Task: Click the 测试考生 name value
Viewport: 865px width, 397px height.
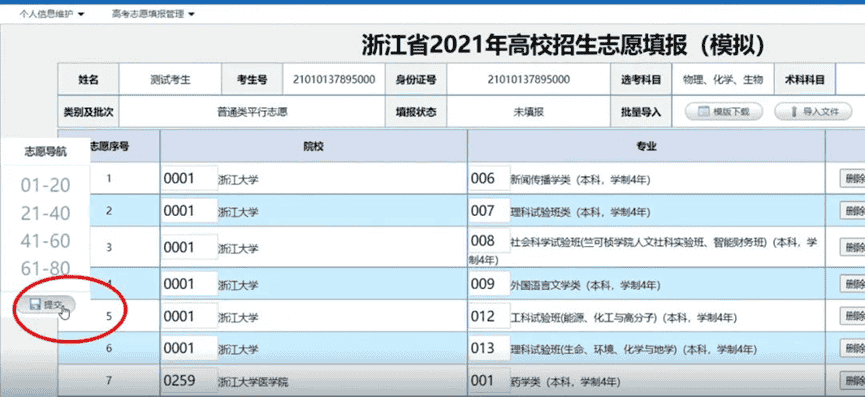Action: click(x=170, y=79)
